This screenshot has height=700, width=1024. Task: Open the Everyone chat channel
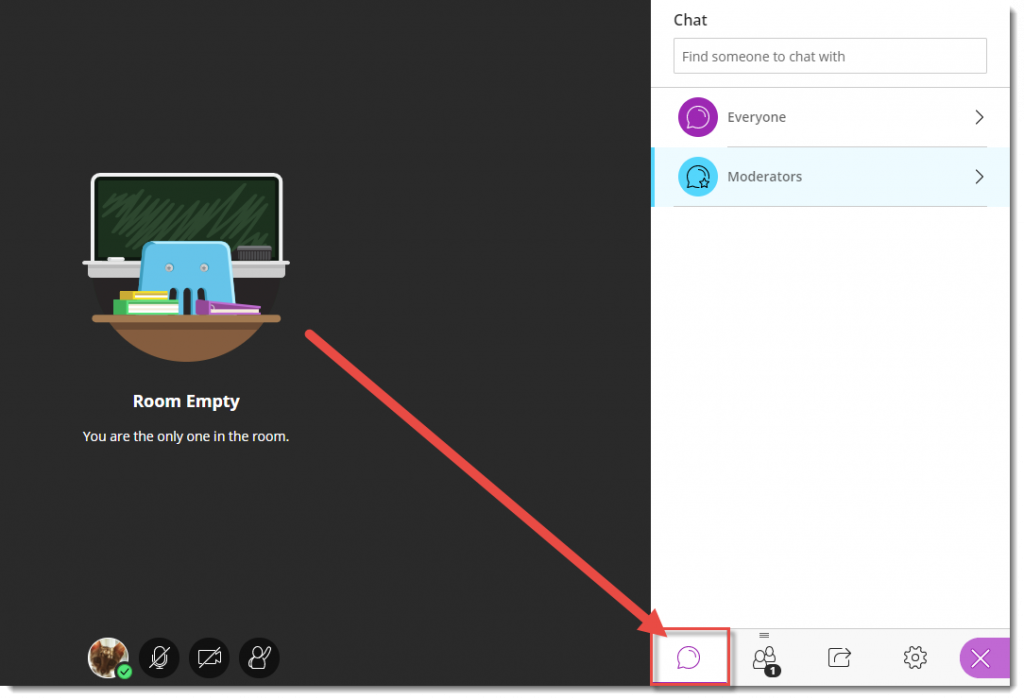[x=756, y=117]
